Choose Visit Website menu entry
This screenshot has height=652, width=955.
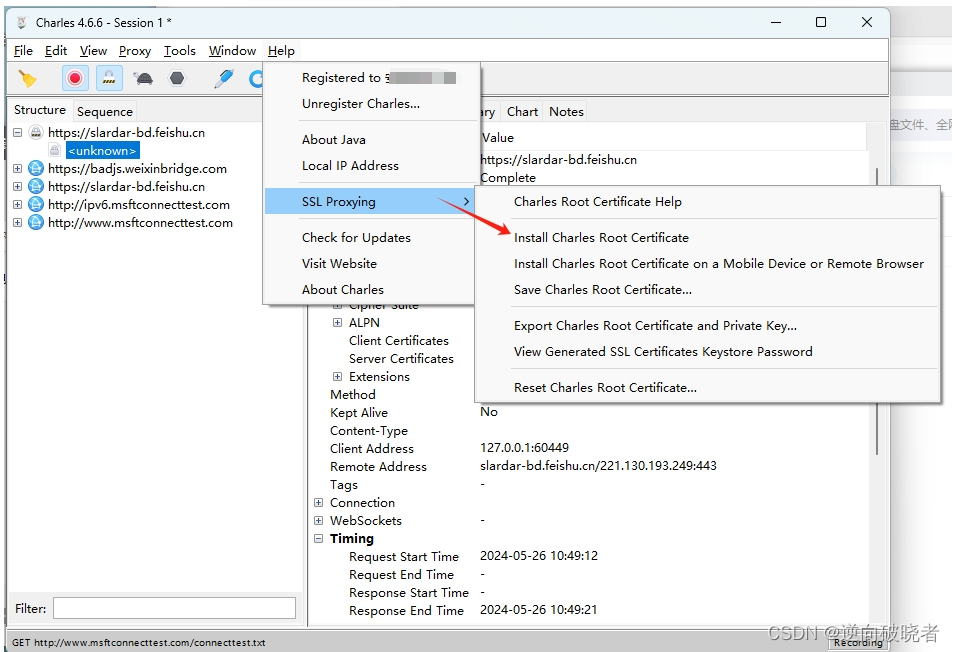[x=372, y=264]
